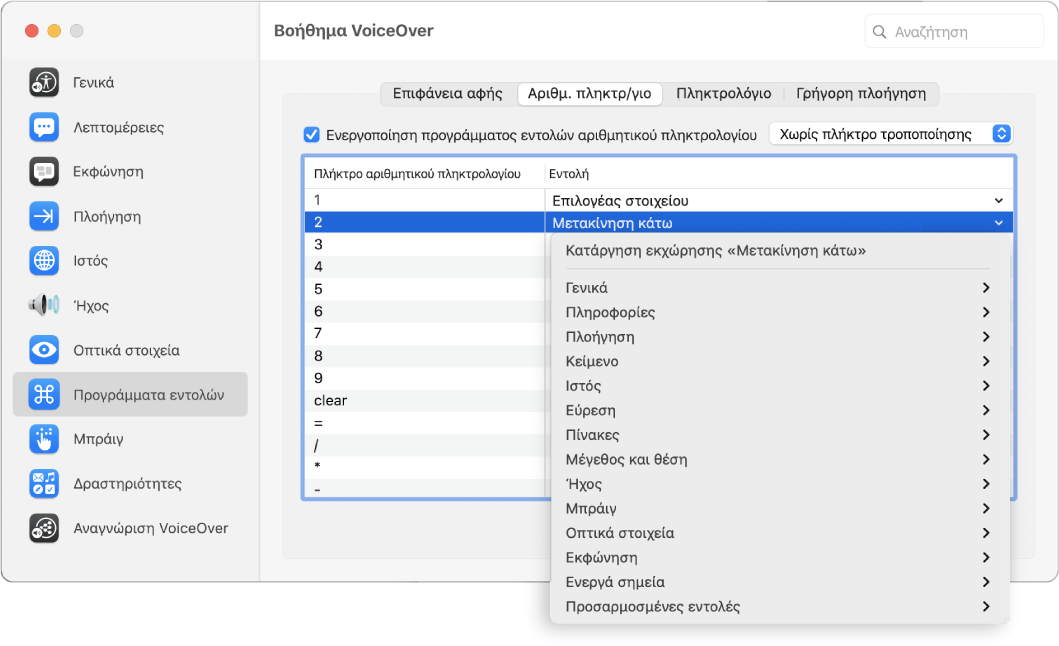
Task: Click the Οπτικά στοιχεία eye icon
Action: point(44,350)
